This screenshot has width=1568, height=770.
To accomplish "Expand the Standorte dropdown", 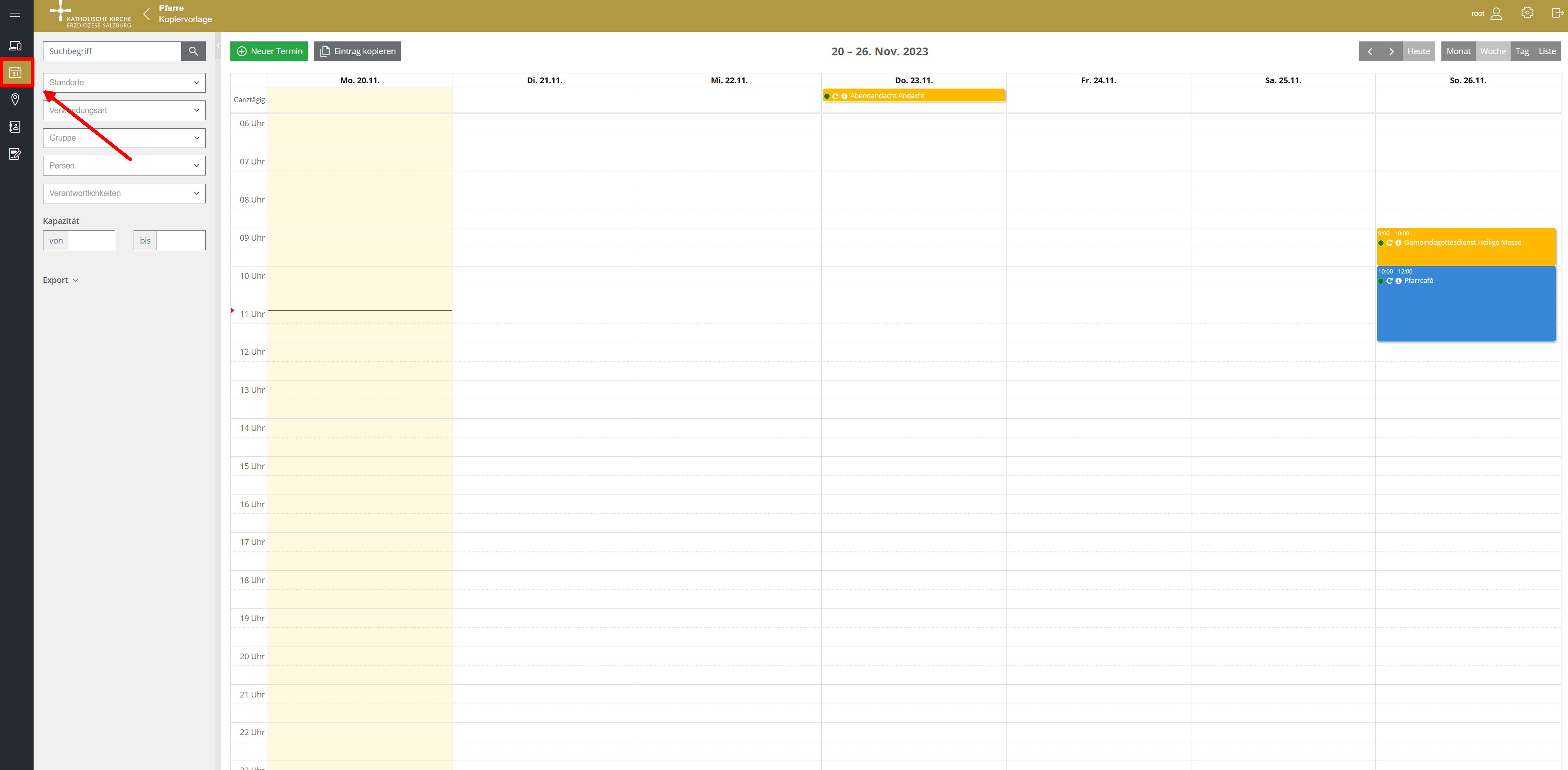I will [x=124, y=83].
